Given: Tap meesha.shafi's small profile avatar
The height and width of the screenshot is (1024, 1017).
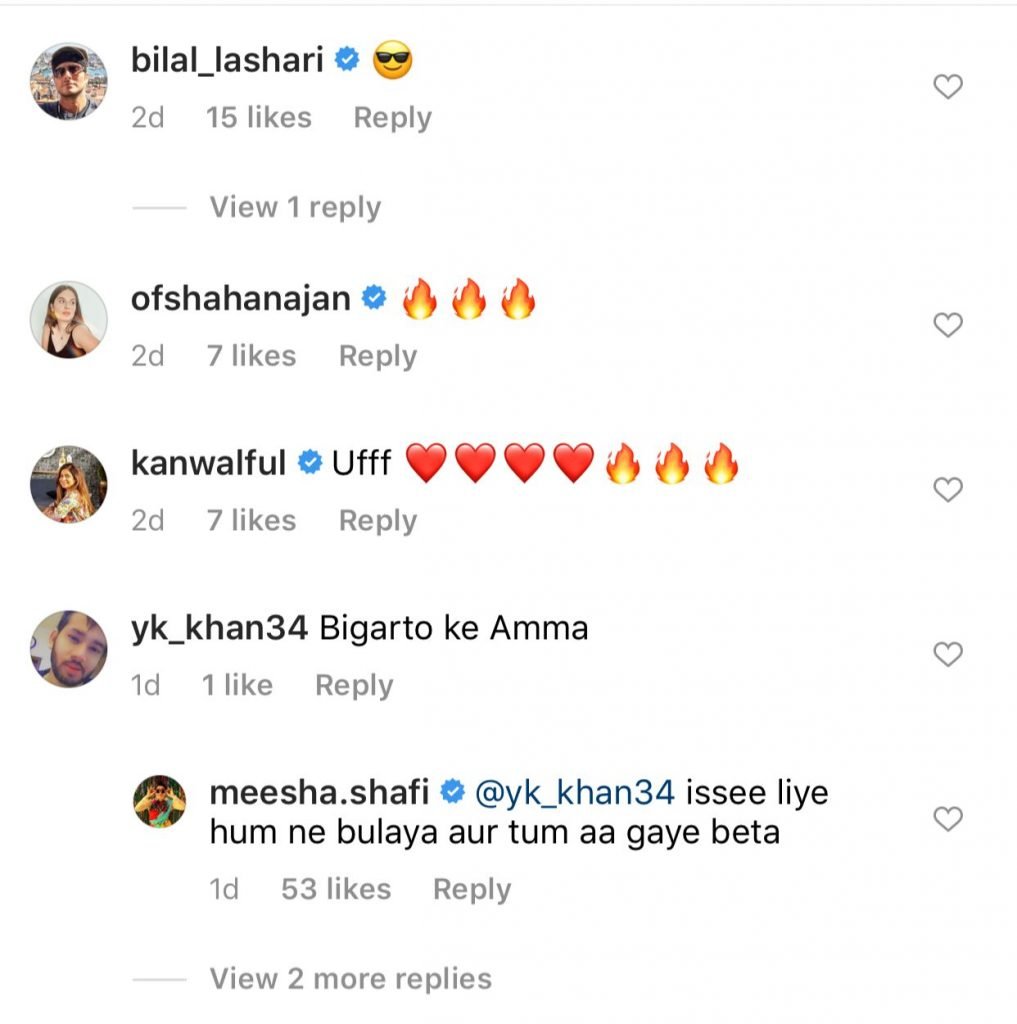Looking at the screenshot, I should tap(160, 801).
